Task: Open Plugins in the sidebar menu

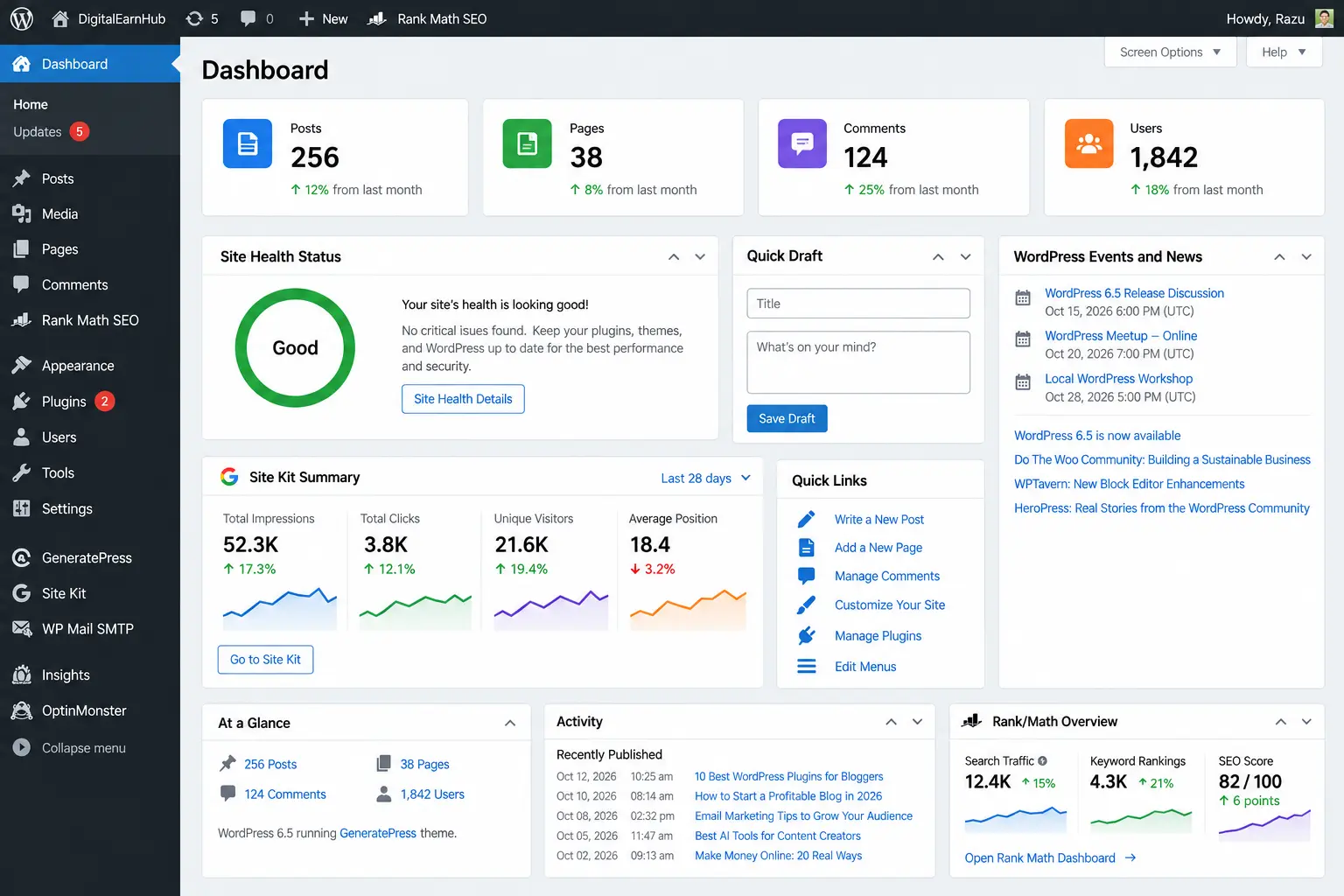Action: (90, 402)
